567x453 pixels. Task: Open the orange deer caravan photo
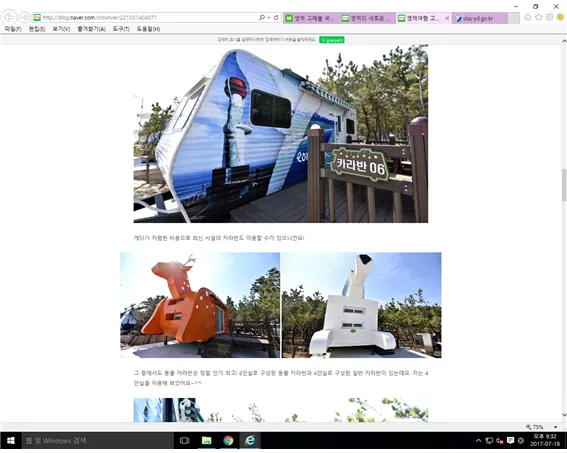200,305
